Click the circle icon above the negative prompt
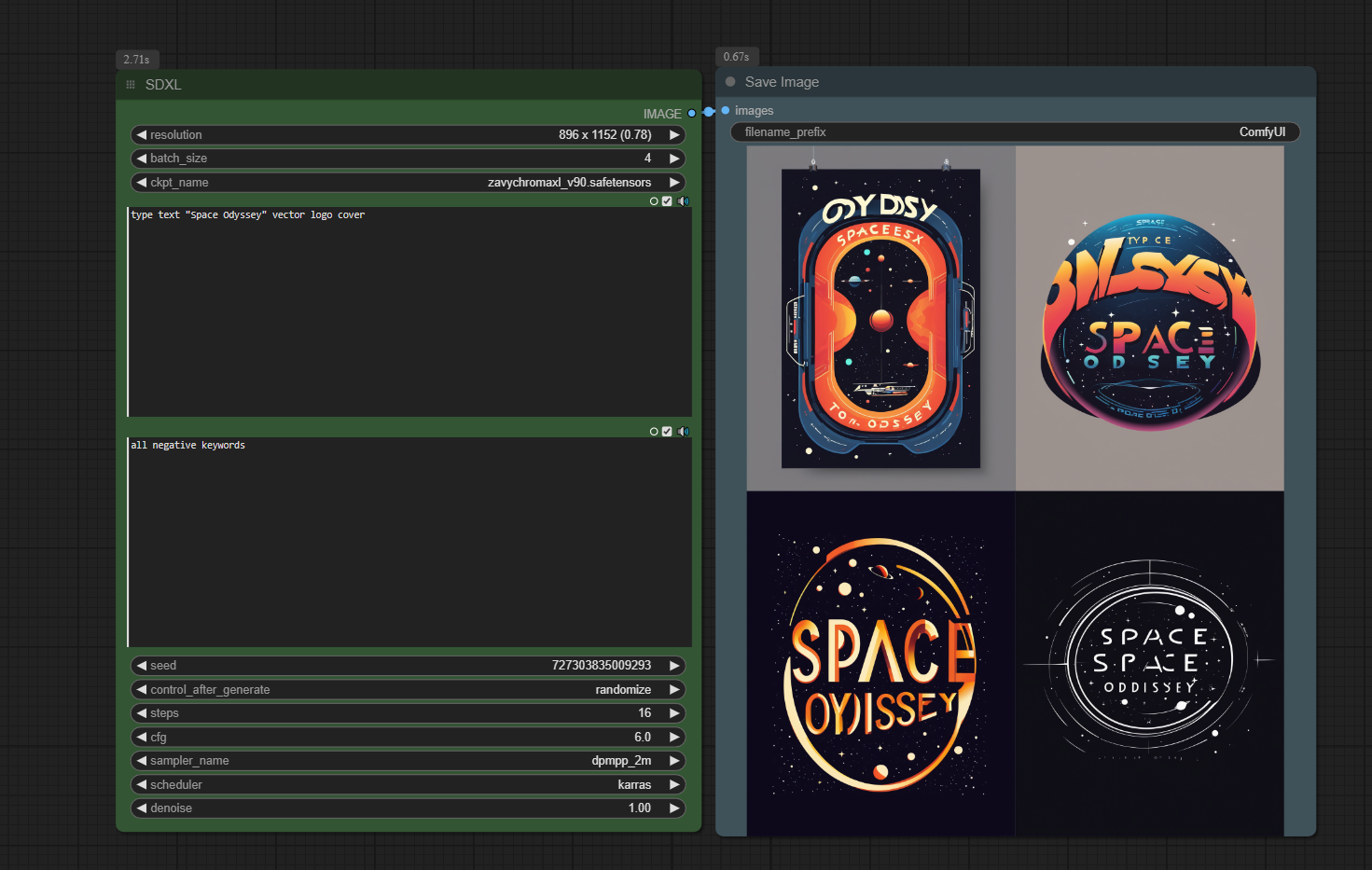Image resolution: width=1372 pixels, height=870 pixels. [654, 432]
